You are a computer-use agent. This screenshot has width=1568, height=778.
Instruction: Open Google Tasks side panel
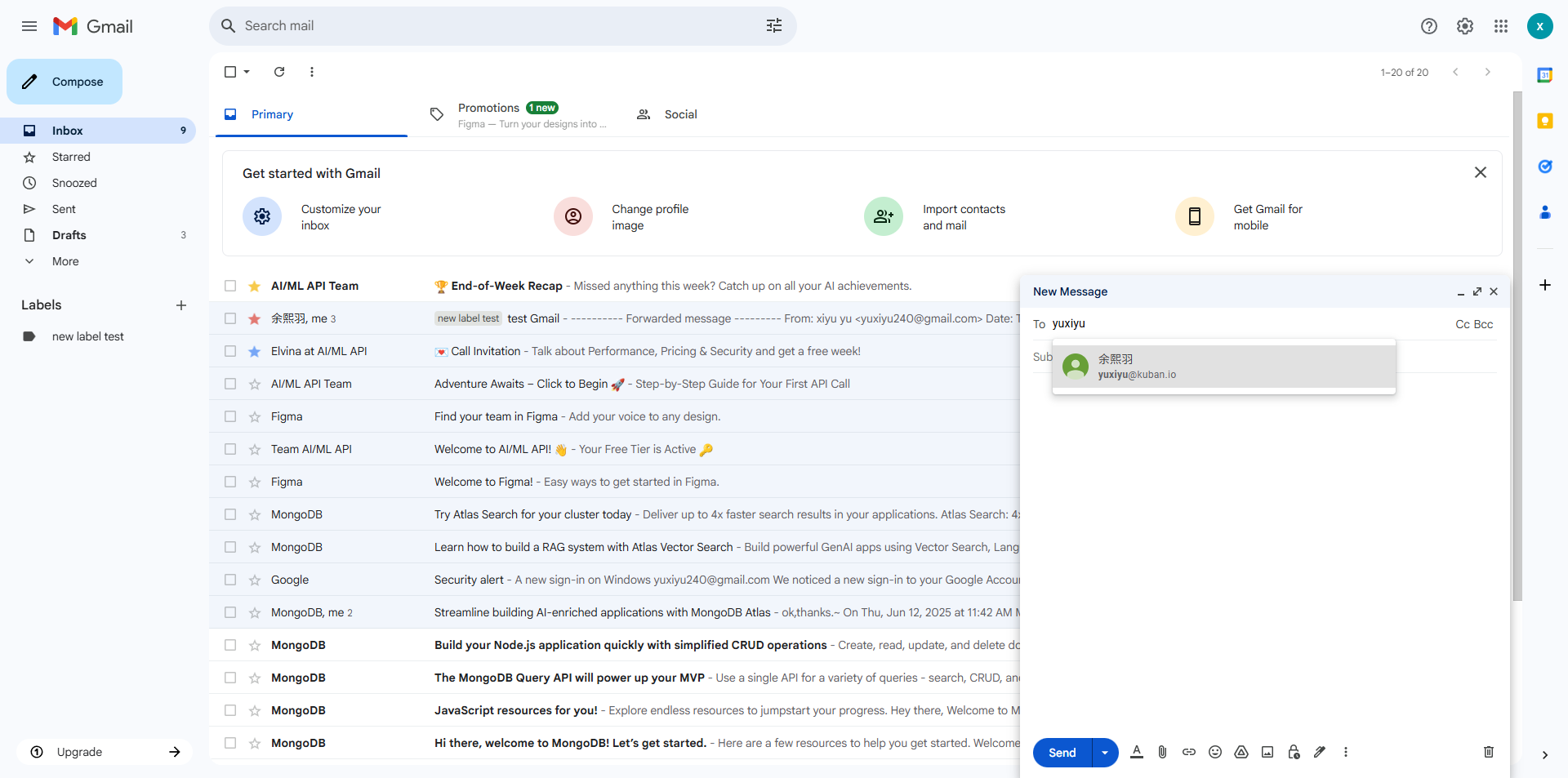[x=1545, y=167]
